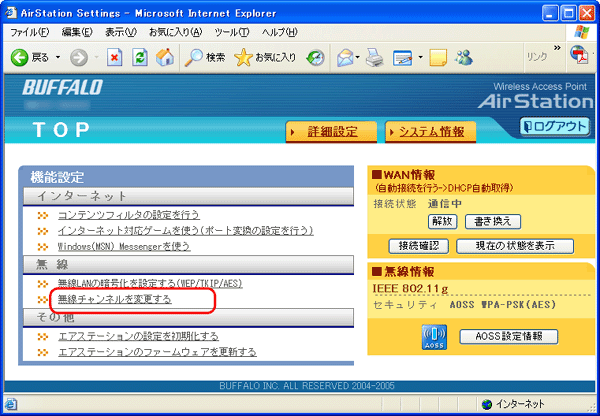
Task: Open Search with the magnifier icon
Action: 193,58
